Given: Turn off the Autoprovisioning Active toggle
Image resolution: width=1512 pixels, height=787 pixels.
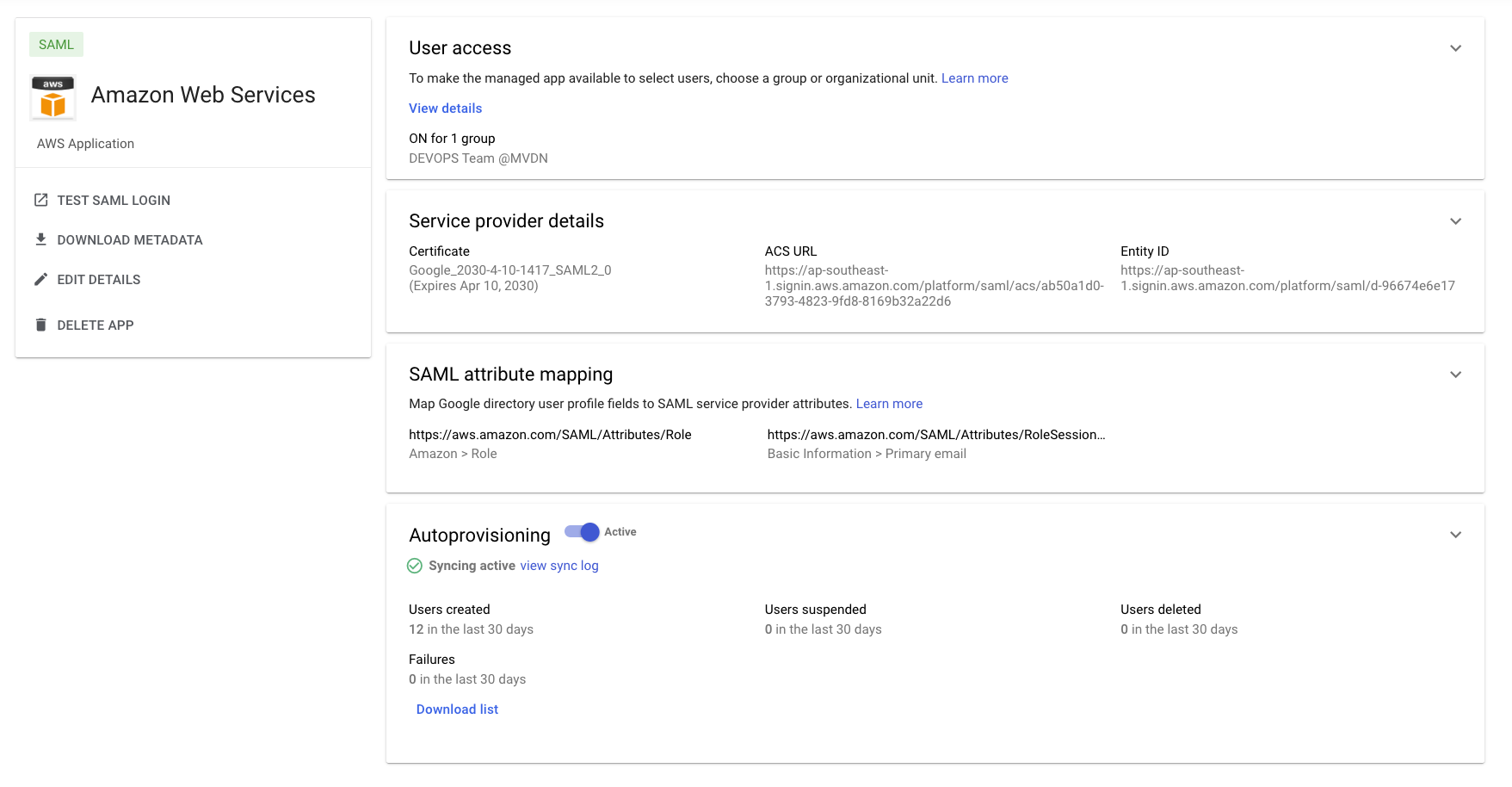Looking at the screenshot, I should tap(582, 532).
